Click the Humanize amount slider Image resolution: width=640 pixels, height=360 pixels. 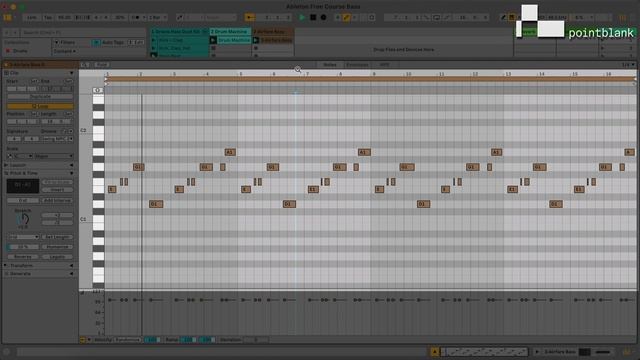pos(23,247)
